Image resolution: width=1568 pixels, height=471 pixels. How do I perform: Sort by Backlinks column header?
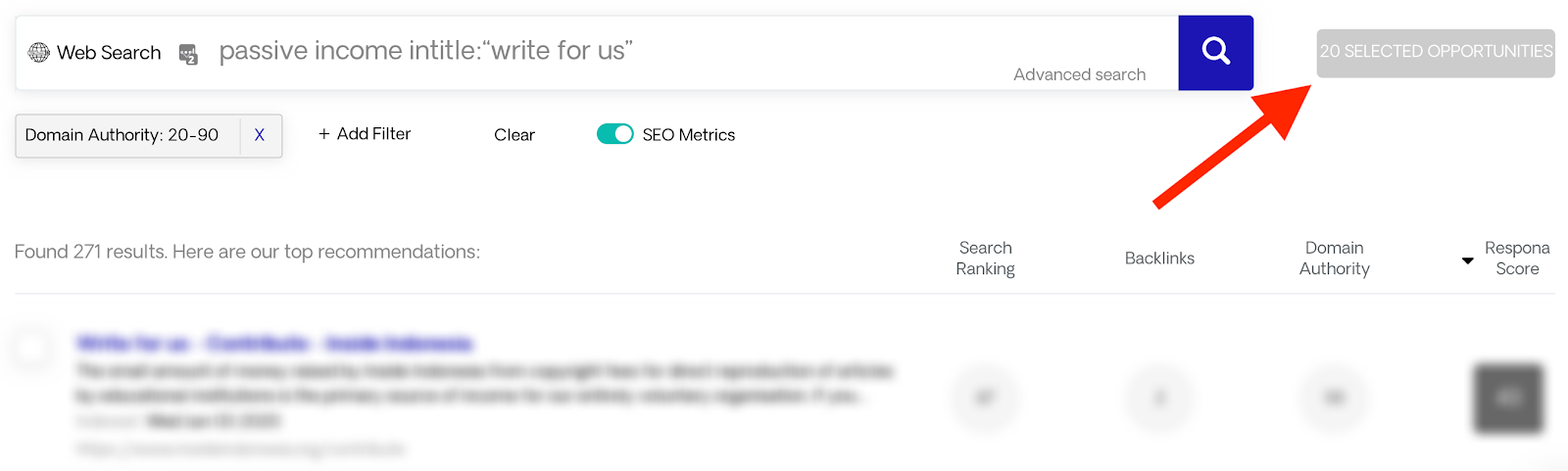(1159, 259)
